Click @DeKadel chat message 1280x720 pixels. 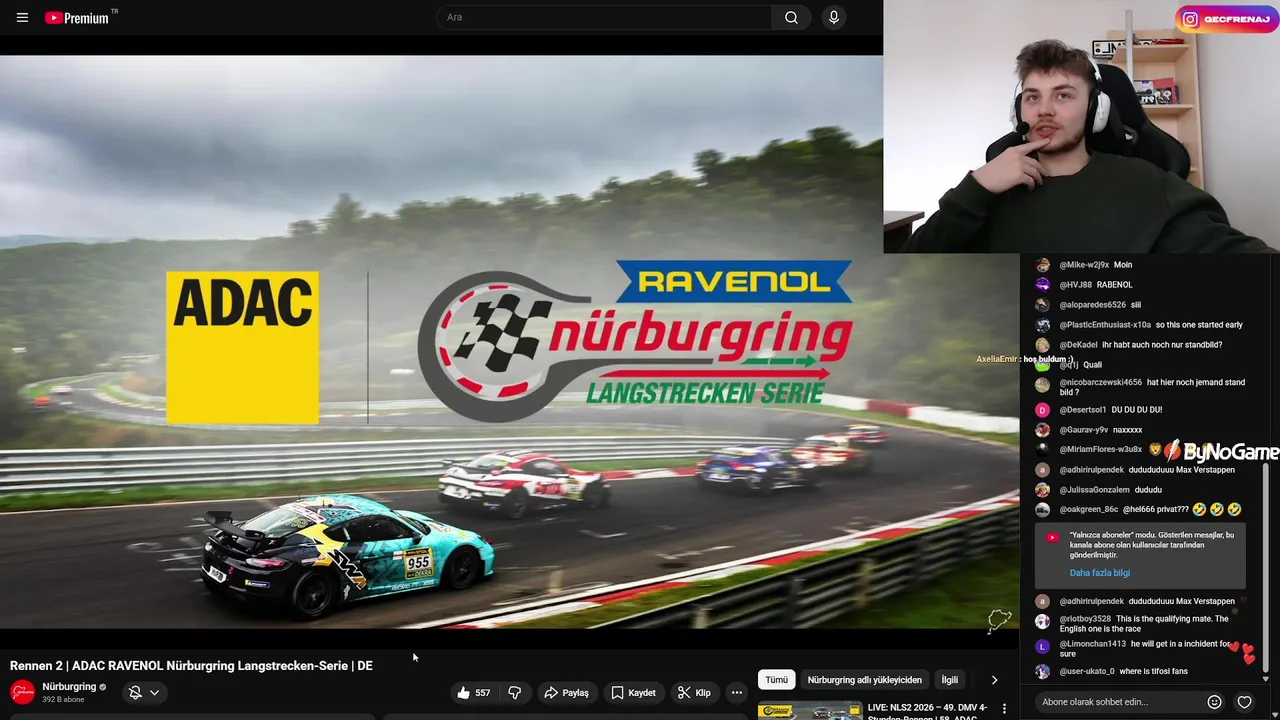[x=1162, y=345]
